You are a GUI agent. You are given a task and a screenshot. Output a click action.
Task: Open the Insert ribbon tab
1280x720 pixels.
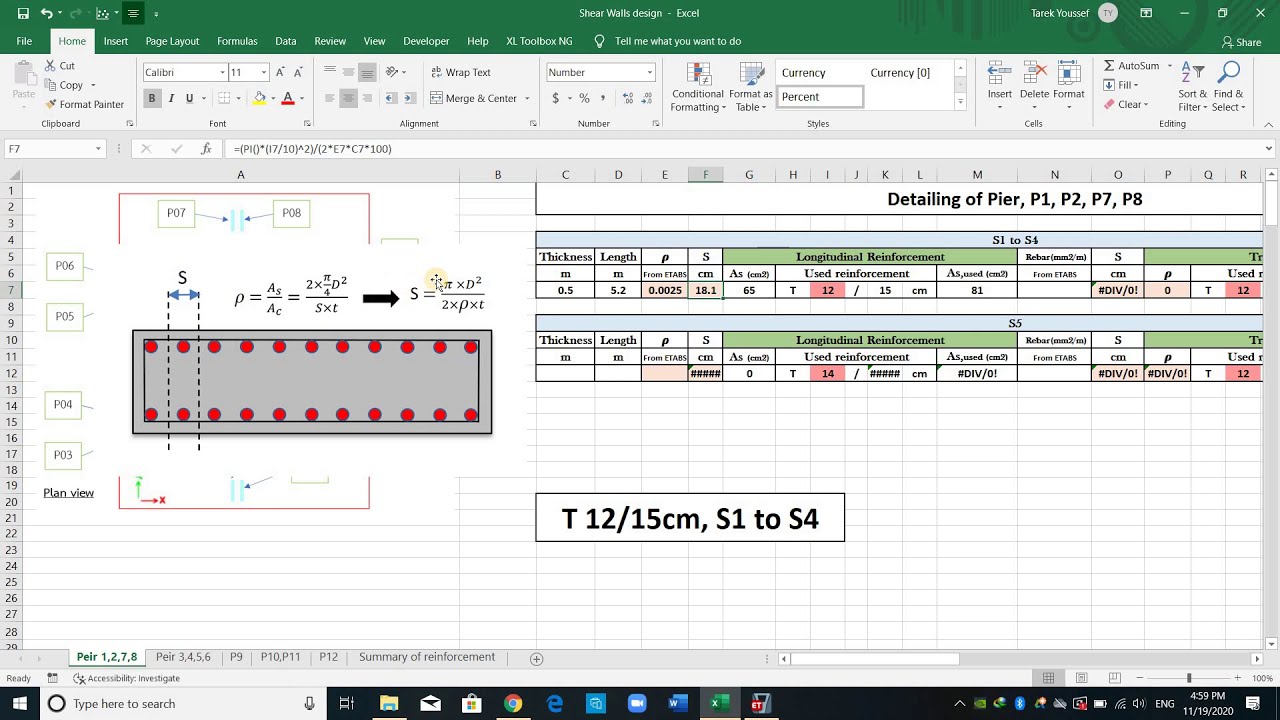(115, 41)
